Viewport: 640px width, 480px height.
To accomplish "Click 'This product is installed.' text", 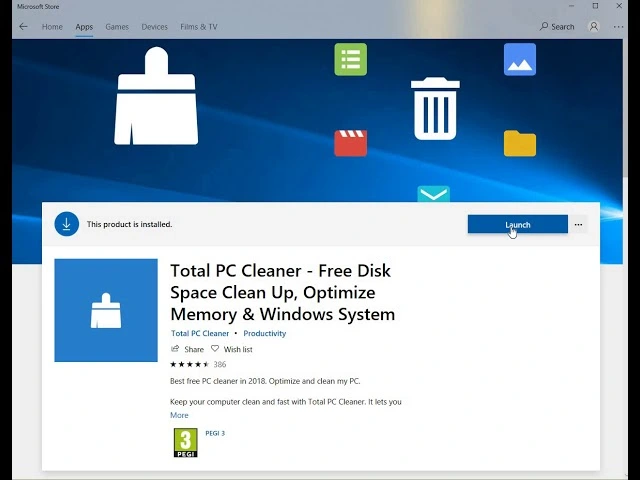I will pyautogui.click(x=129, y=224).
